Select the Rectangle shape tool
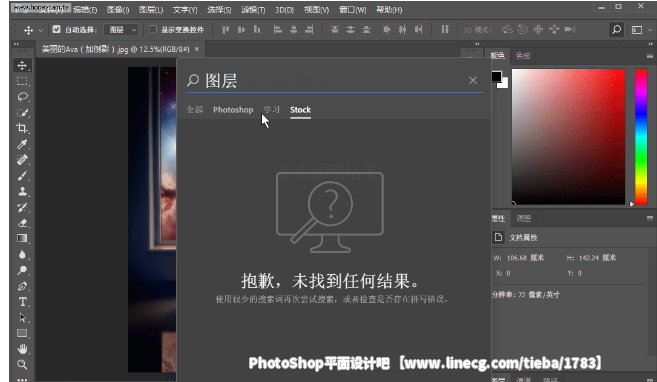Screen dimensions: 657x382 coord(22,333)
